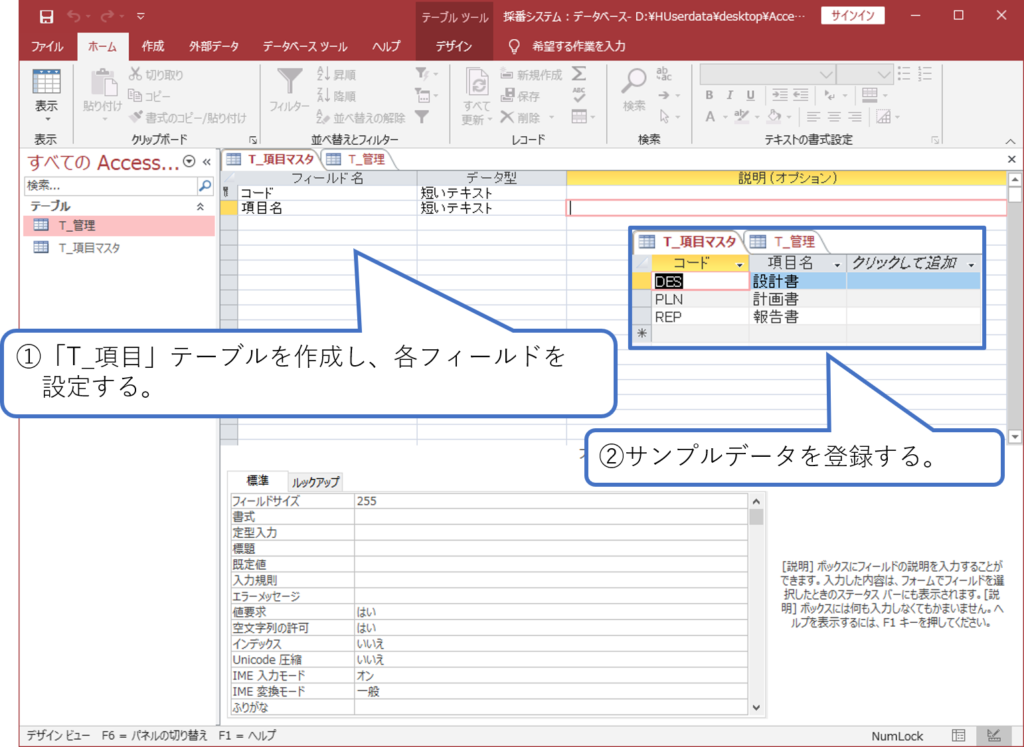Toggle Underline formatting button
The image size is (1024, 747).
pos(750,95)
